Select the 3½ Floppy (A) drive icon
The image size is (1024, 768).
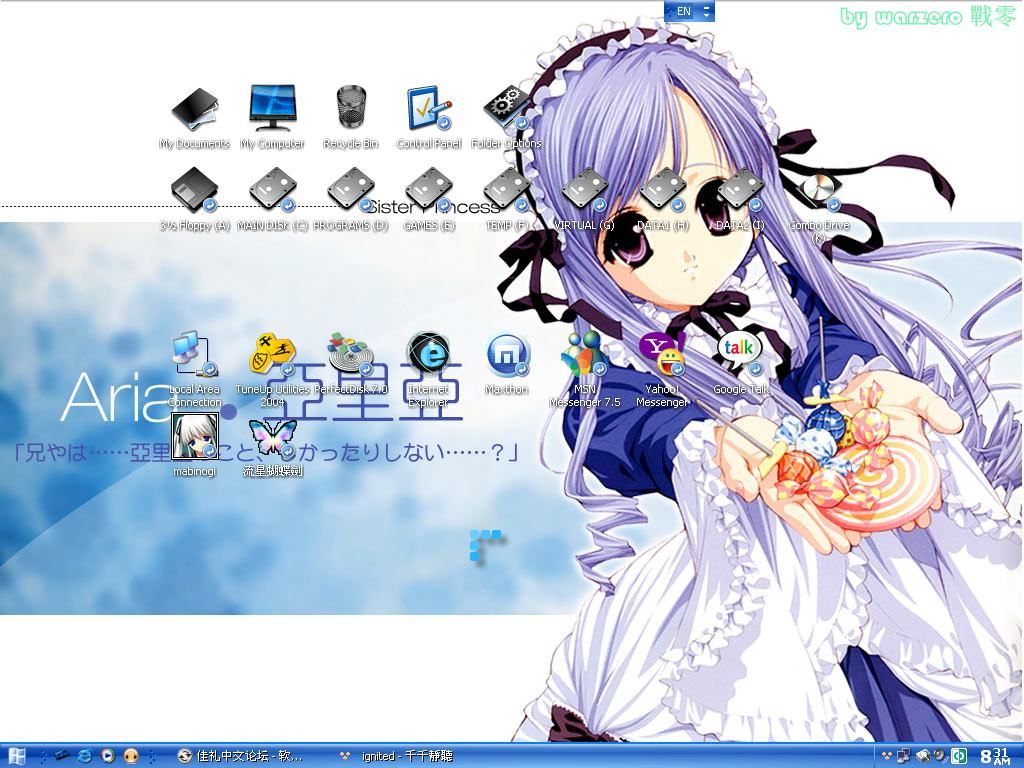coord(194,200)
